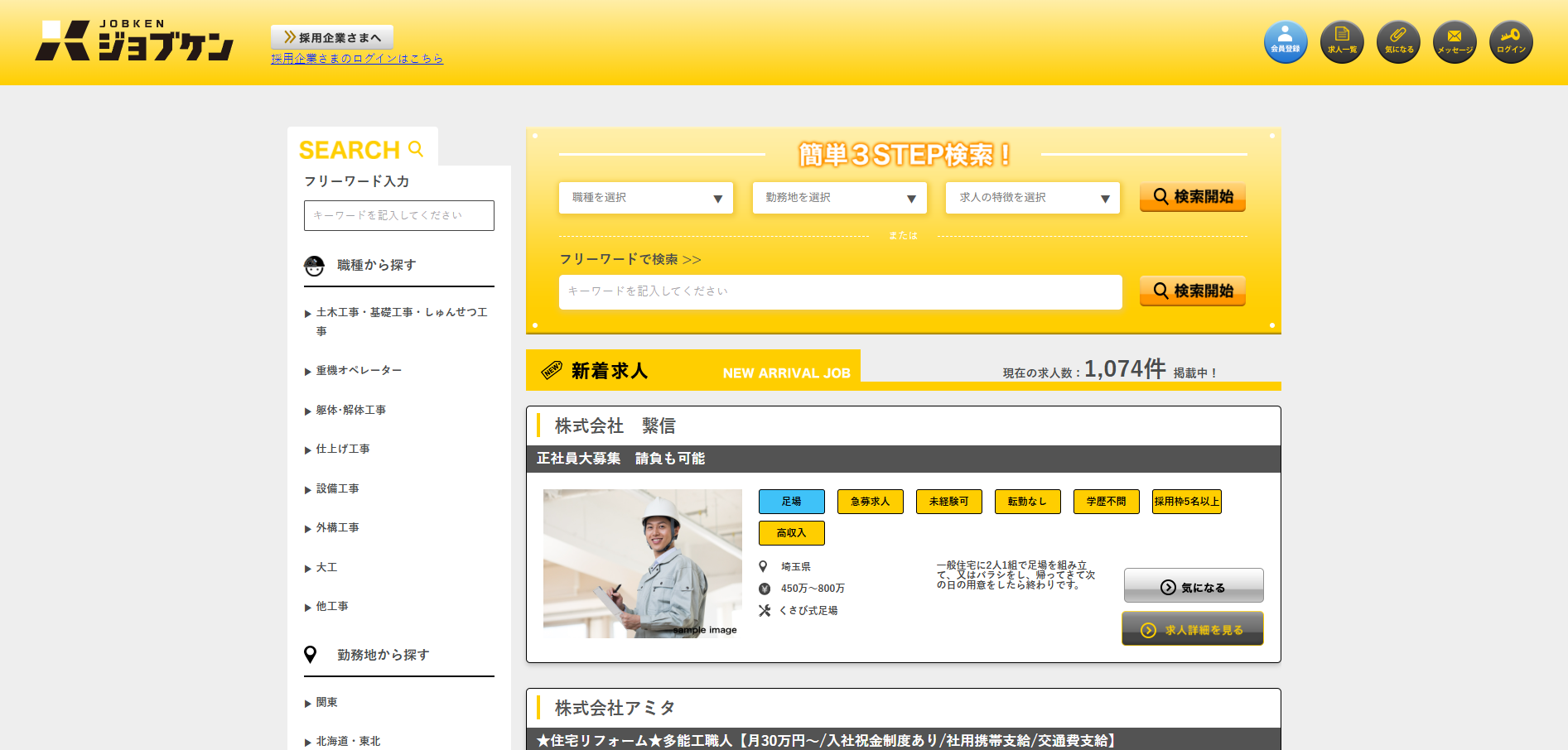1568x750 pixels.
Task: Open the 採用企業さまのログインはこちら link
Action: point(357,59)
